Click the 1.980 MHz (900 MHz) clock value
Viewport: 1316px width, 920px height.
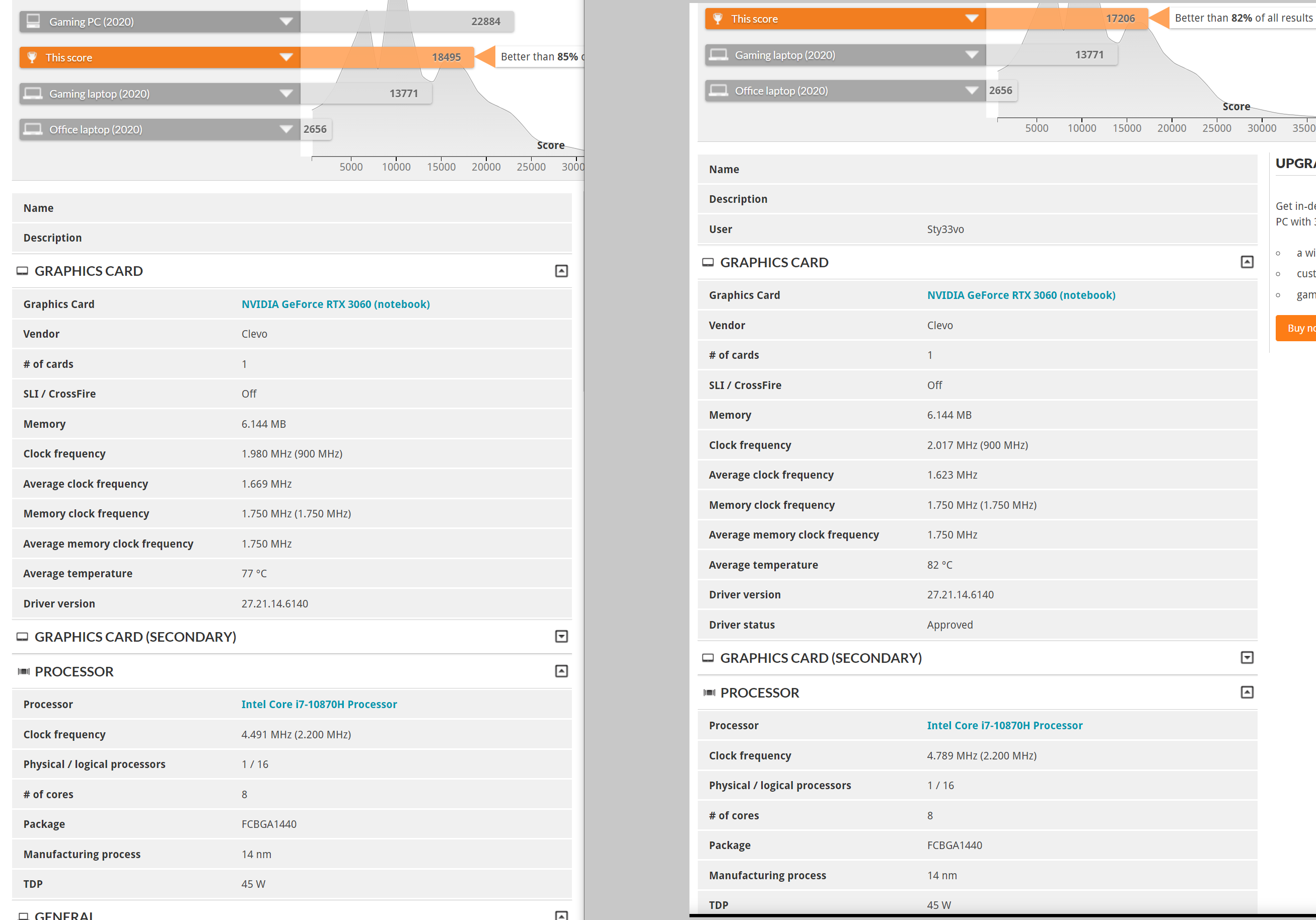(x=291, y=453)
